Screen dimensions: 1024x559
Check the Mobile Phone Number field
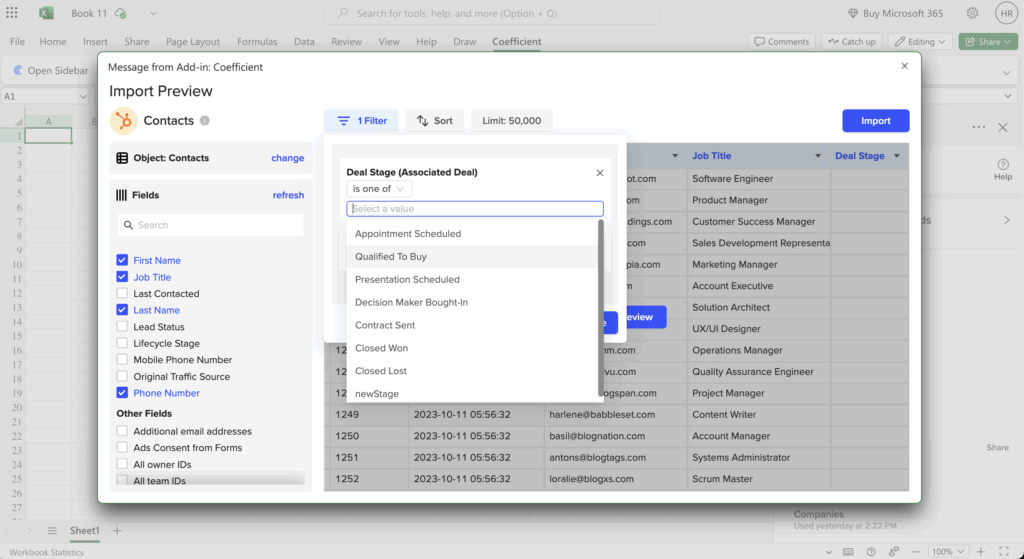[122, 359]
